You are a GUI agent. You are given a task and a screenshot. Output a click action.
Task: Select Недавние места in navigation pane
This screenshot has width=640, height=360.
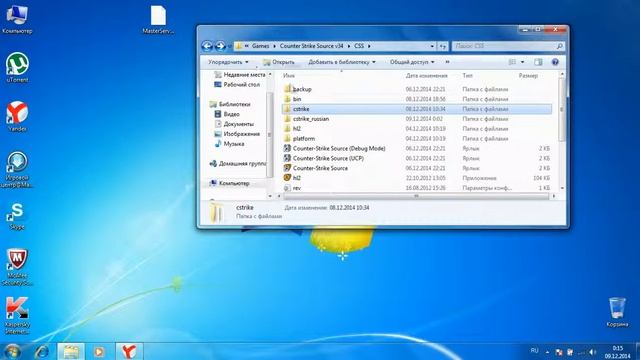[x=240, y=75]
